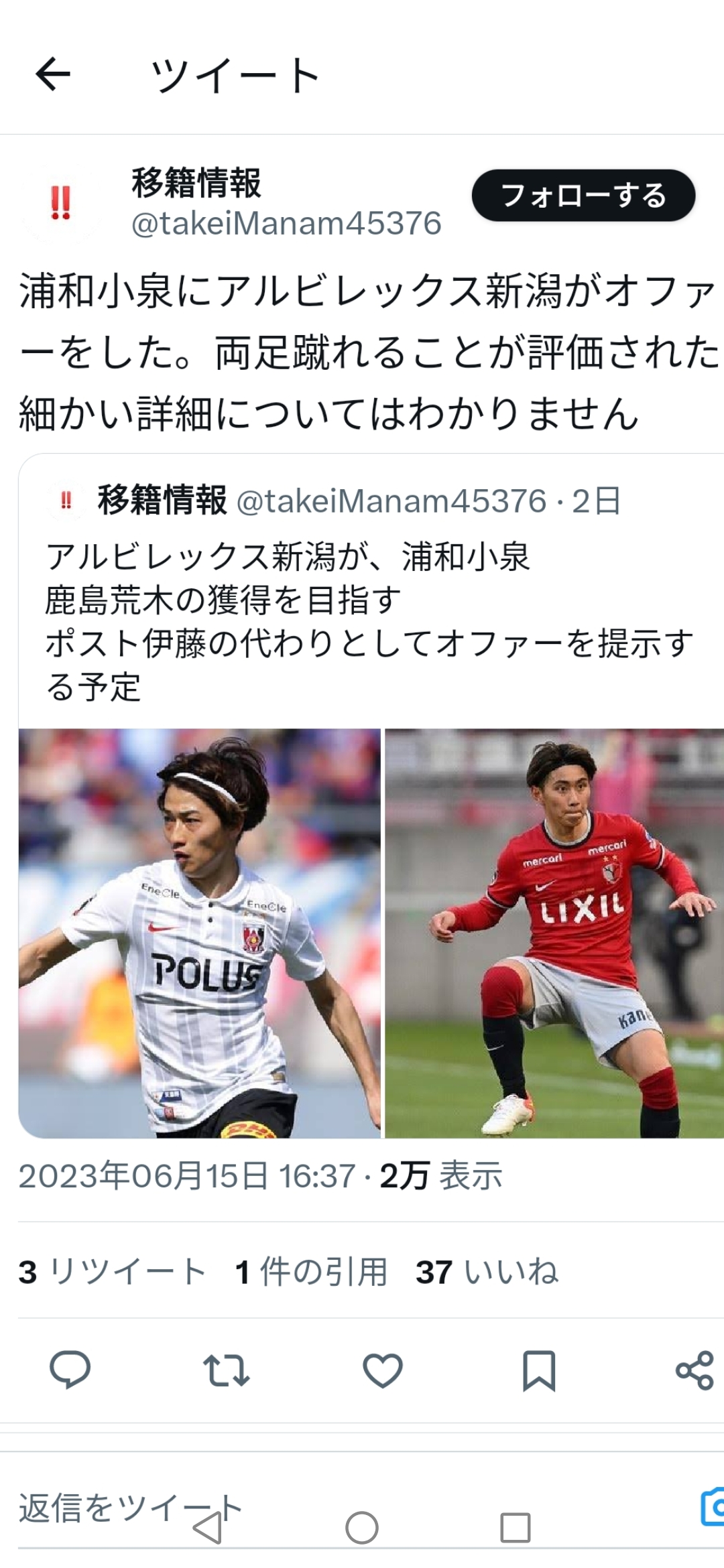View the 1 件の引用 list
Screen dimensions: 724x1568
(312, 1272)
